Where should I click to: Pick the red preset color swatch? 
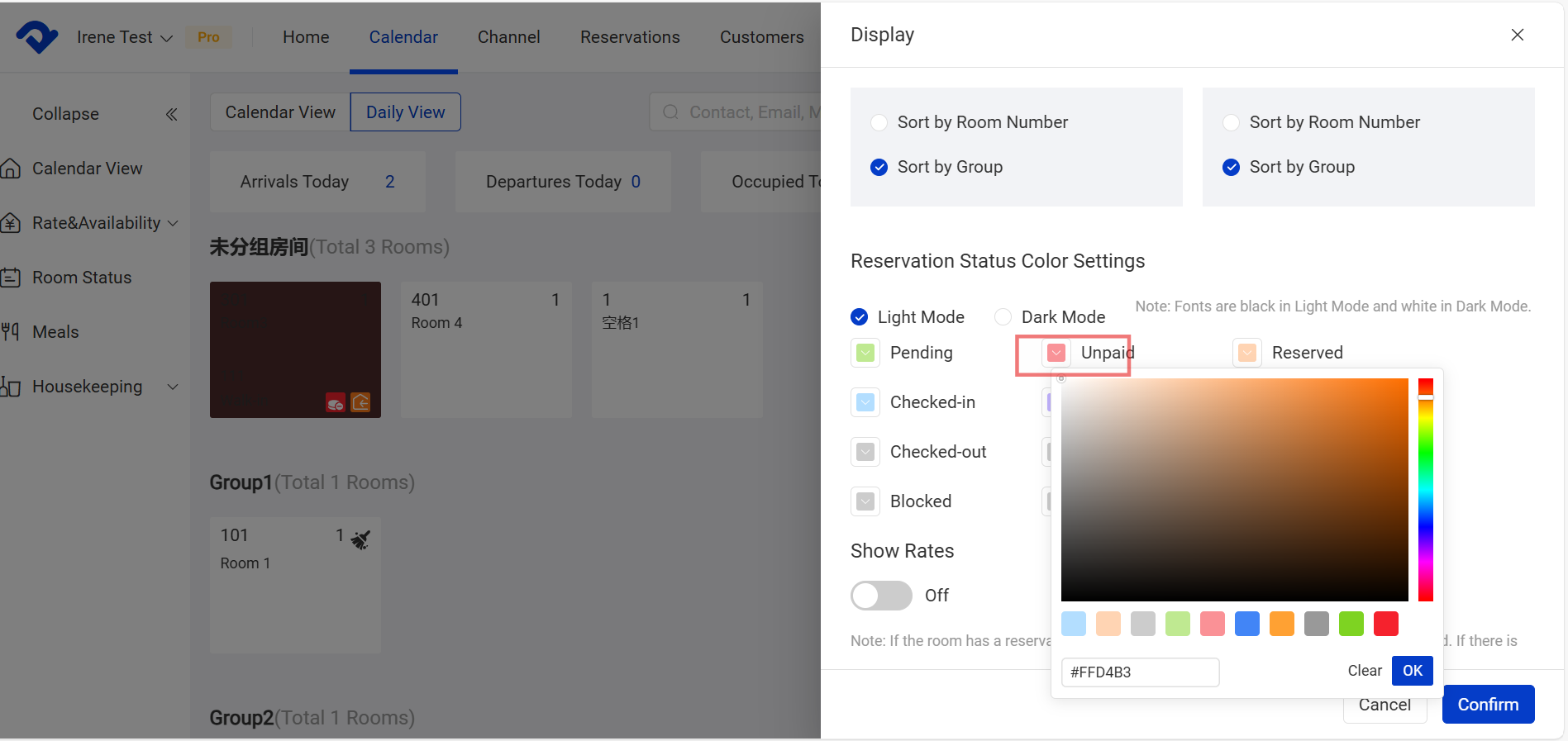(x=1385, y=624)
